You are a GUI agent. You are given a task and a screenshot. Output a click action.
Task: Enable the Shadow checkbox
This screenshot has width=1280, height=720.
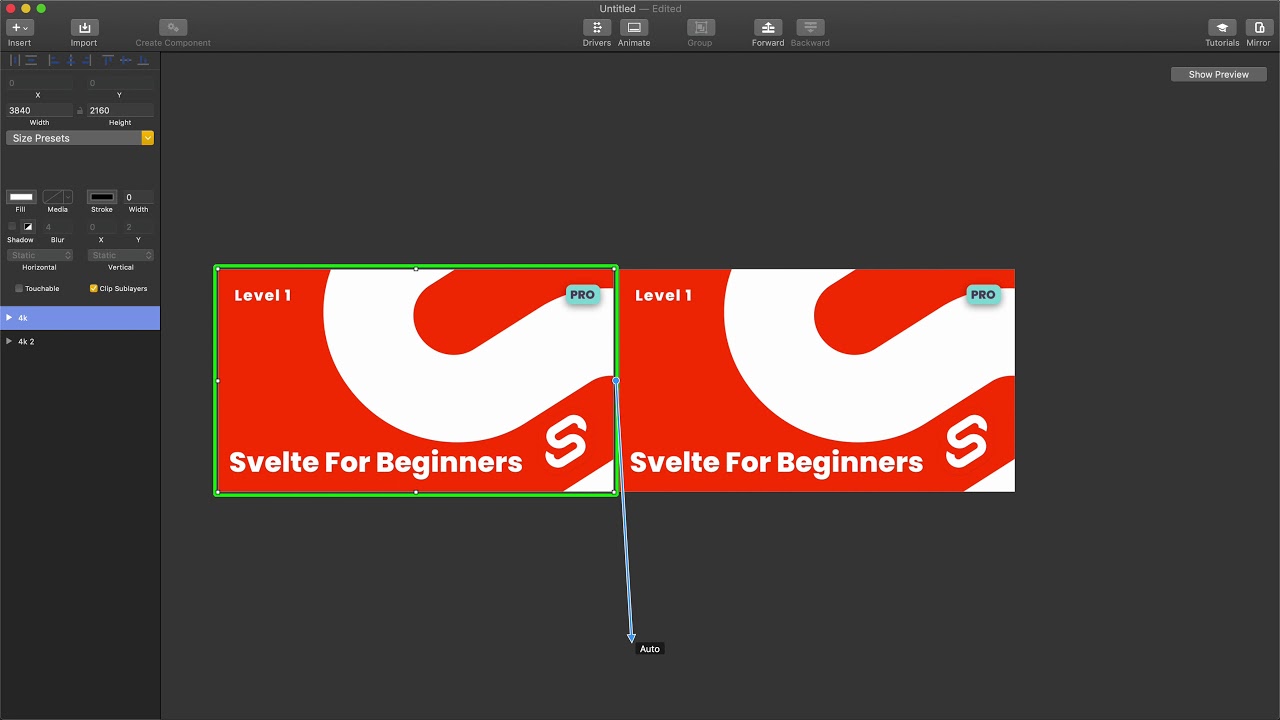click(12, 227)
